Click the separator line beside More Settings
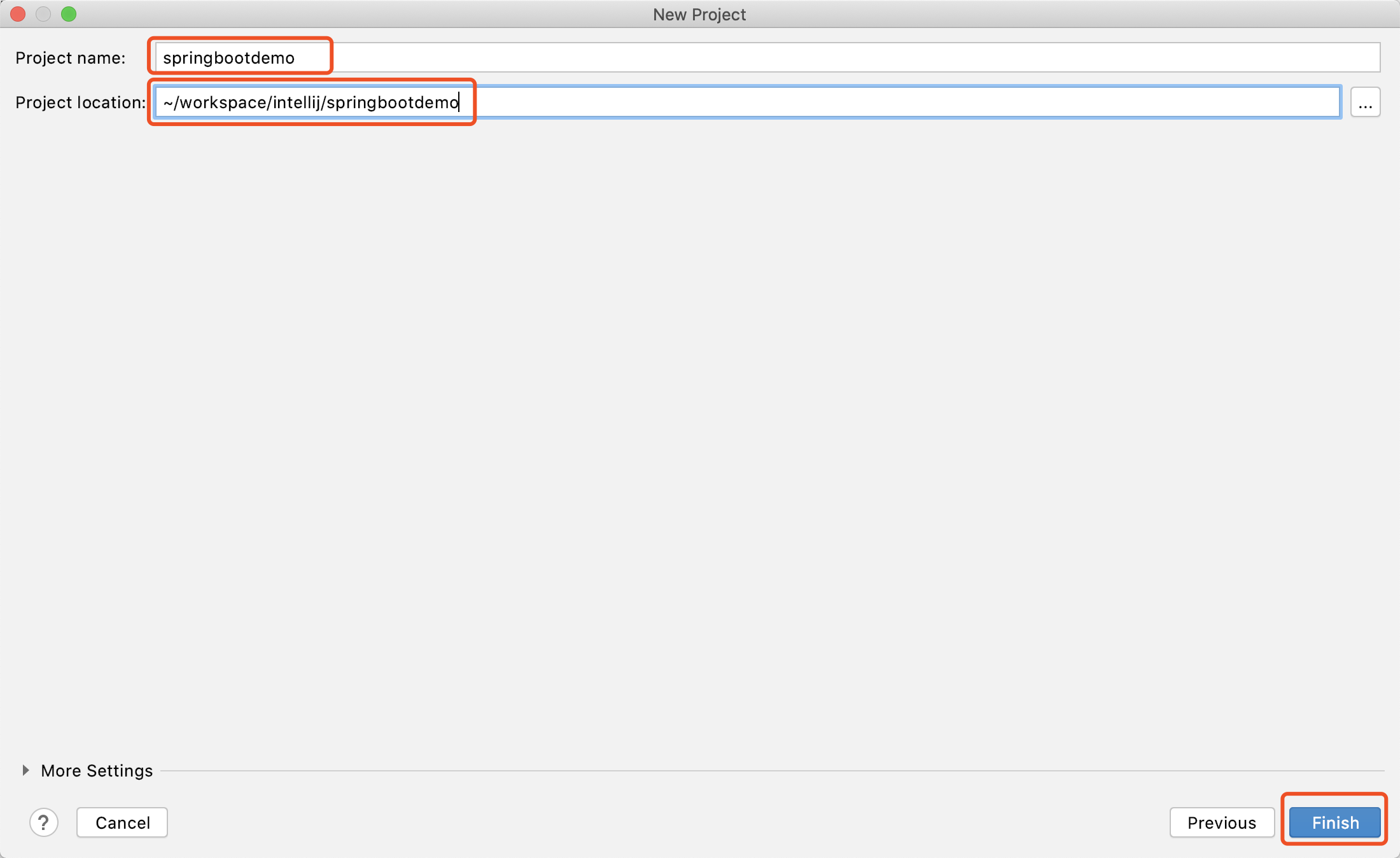The width and height of the screenshot is (1400, 858). pos(764,771)
